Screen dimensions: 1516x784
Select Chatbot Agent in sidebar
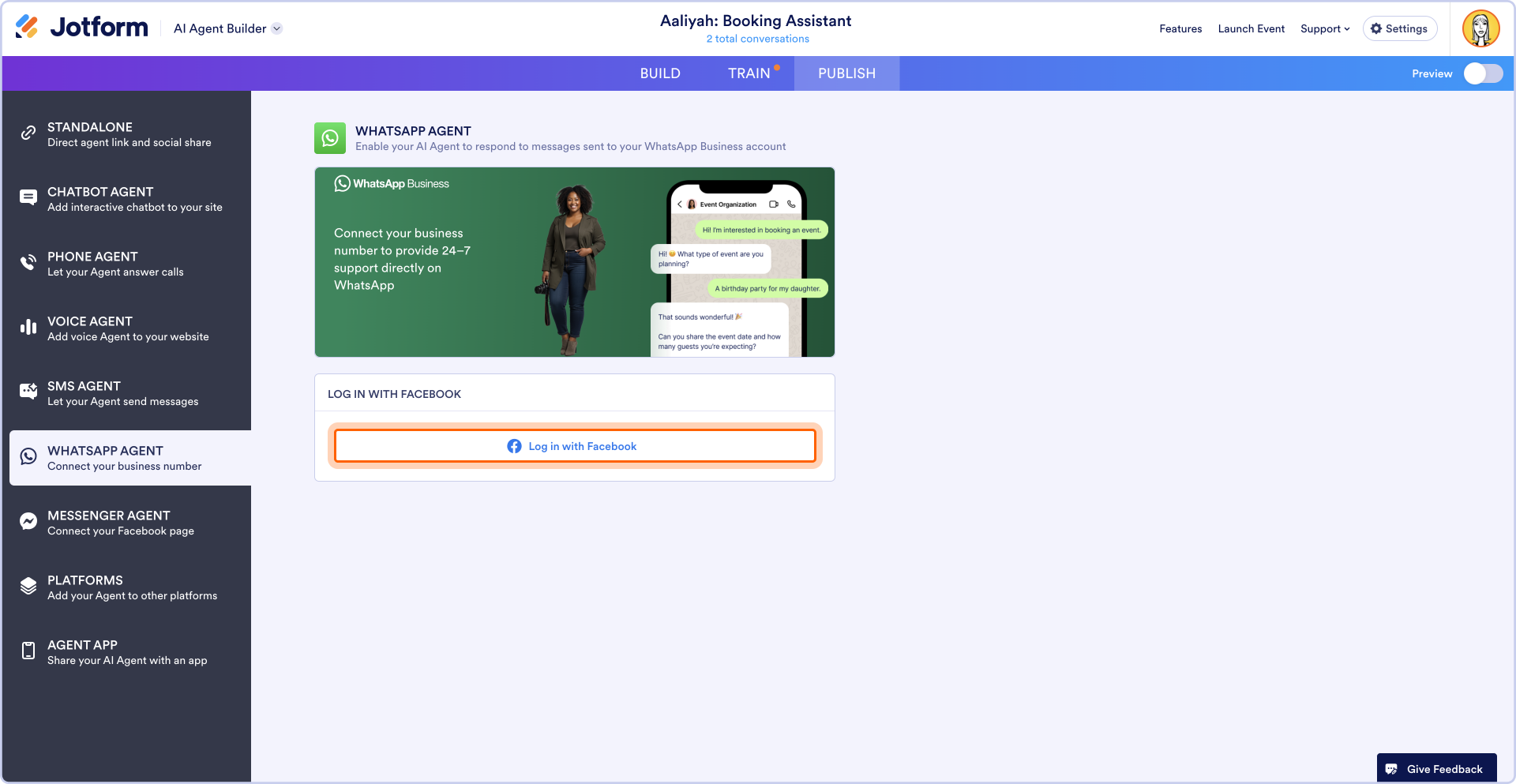click(x=129, y=199)
